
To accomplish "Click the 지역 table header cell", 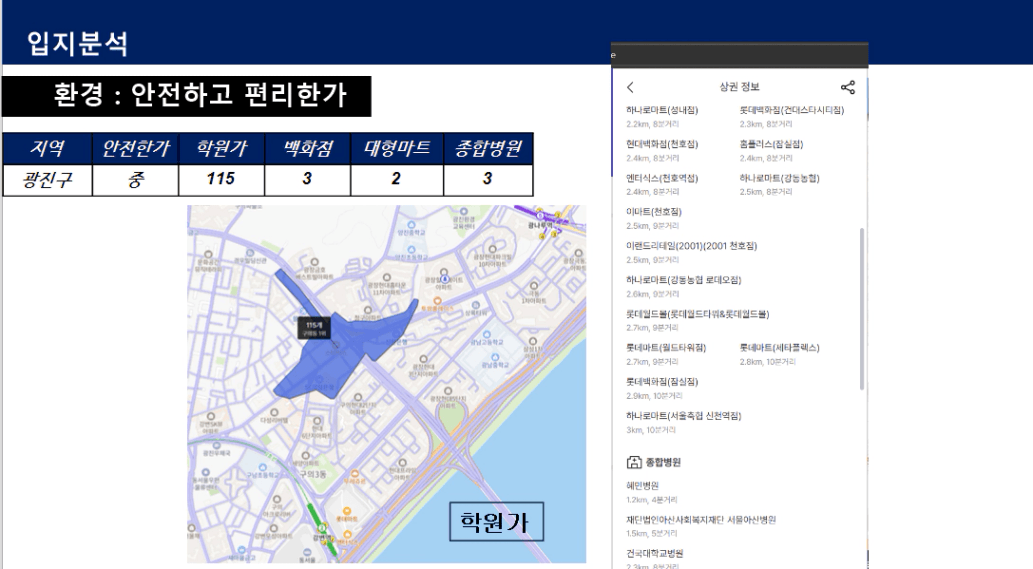I will point(47,148).
